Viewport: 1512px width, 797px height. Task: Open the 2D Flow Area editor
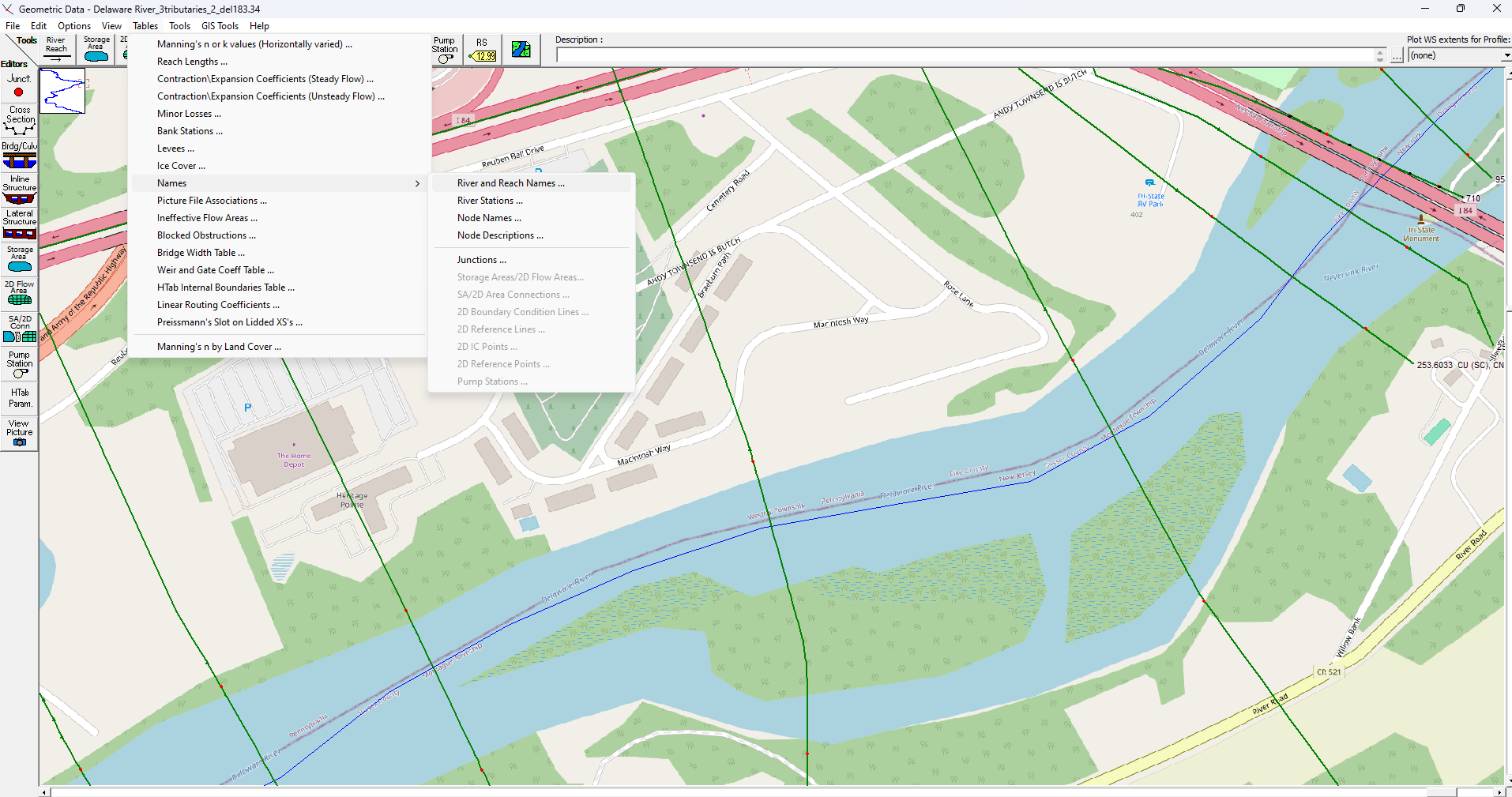tap(19, 293)
